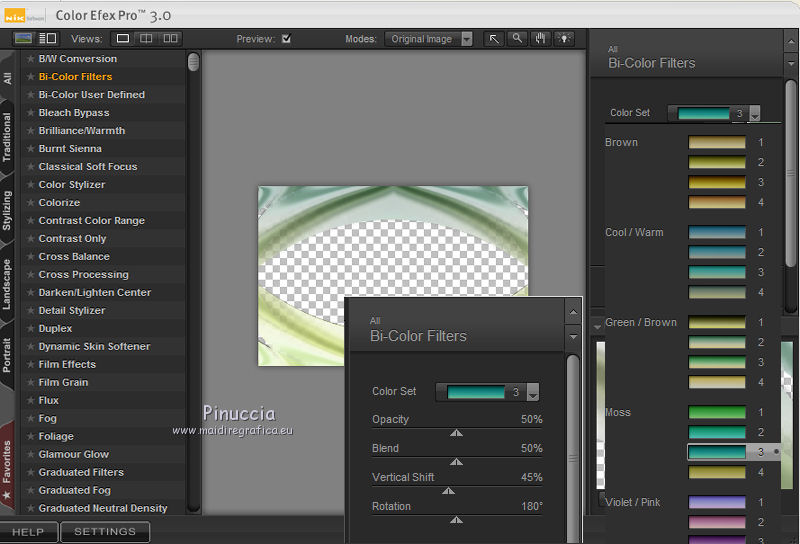Screen dimensions: 800x544
Task: Select the Classical Soft Focus filter
Action: tap(88, 167)
